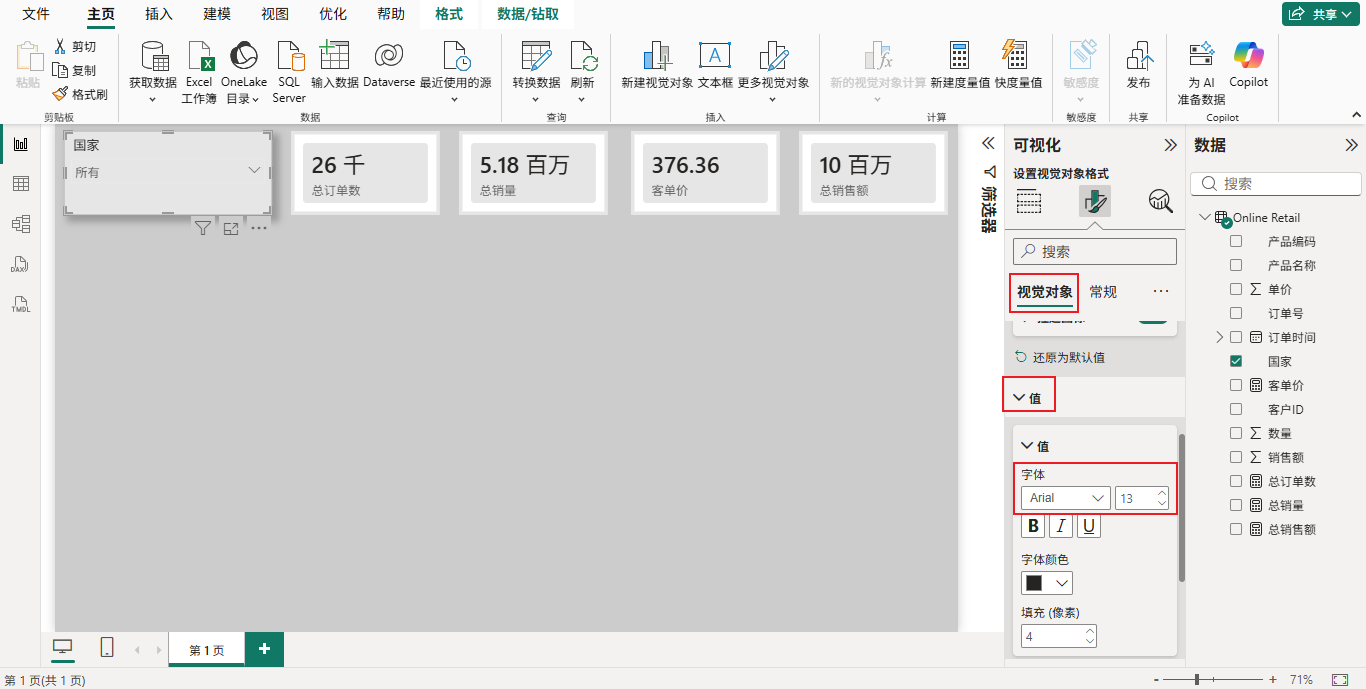Open the 文件 menu
1366x689 pixels.
point(36,14)
